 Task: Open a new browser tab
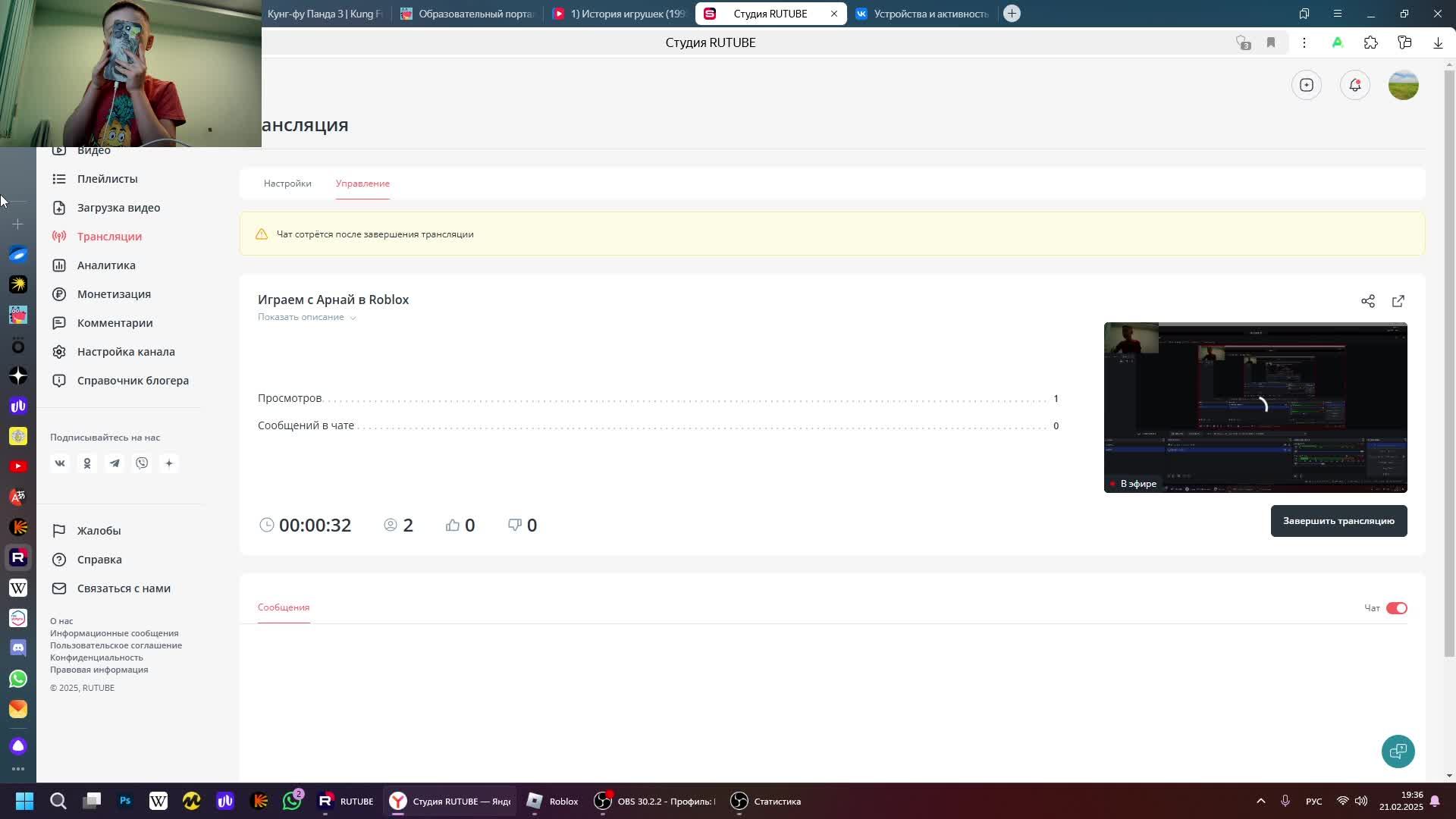pos(1012,14)
